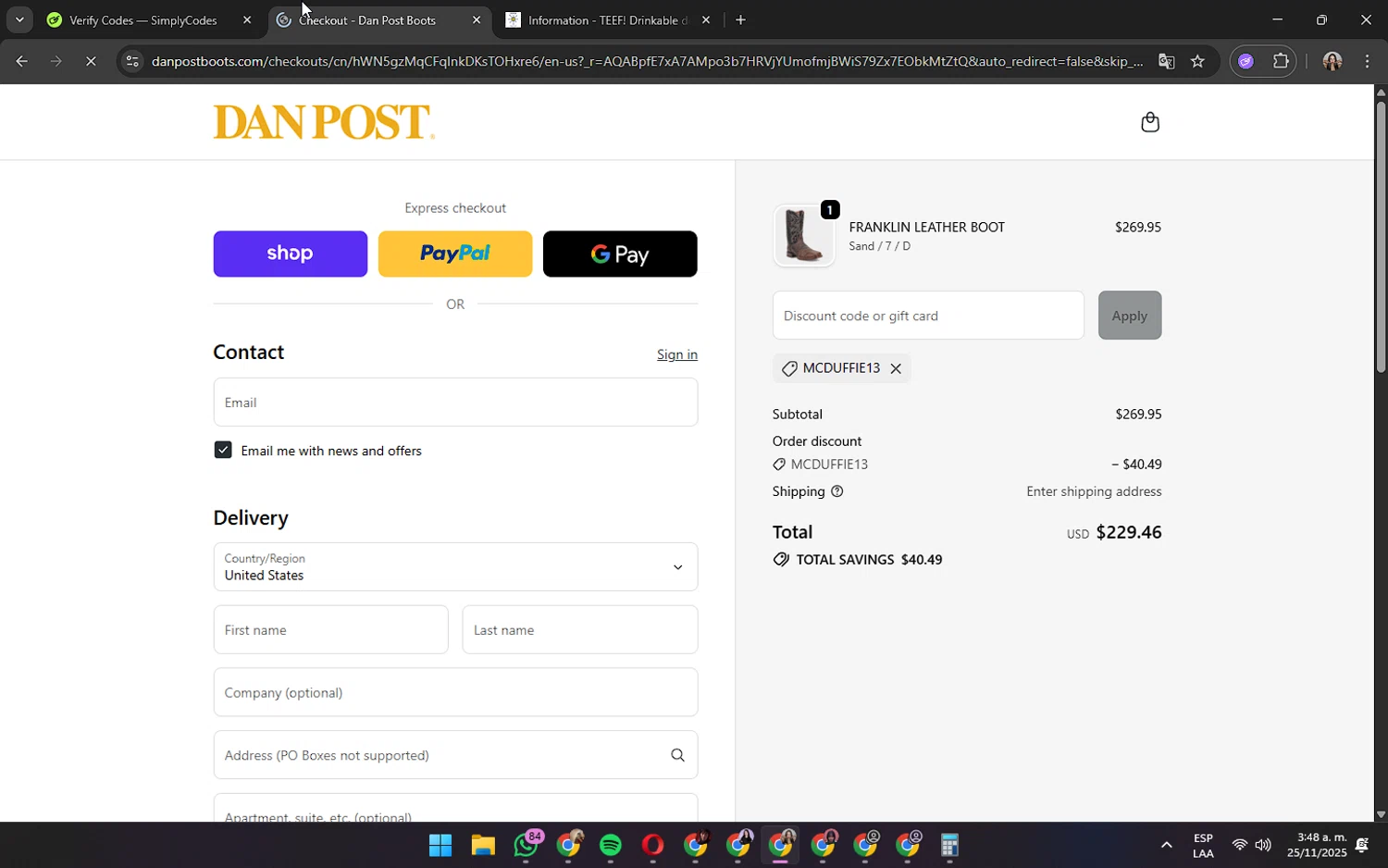Screen dimensions: 1388x868
Task: Focus the Company optional field
Action: coord(455,692)
